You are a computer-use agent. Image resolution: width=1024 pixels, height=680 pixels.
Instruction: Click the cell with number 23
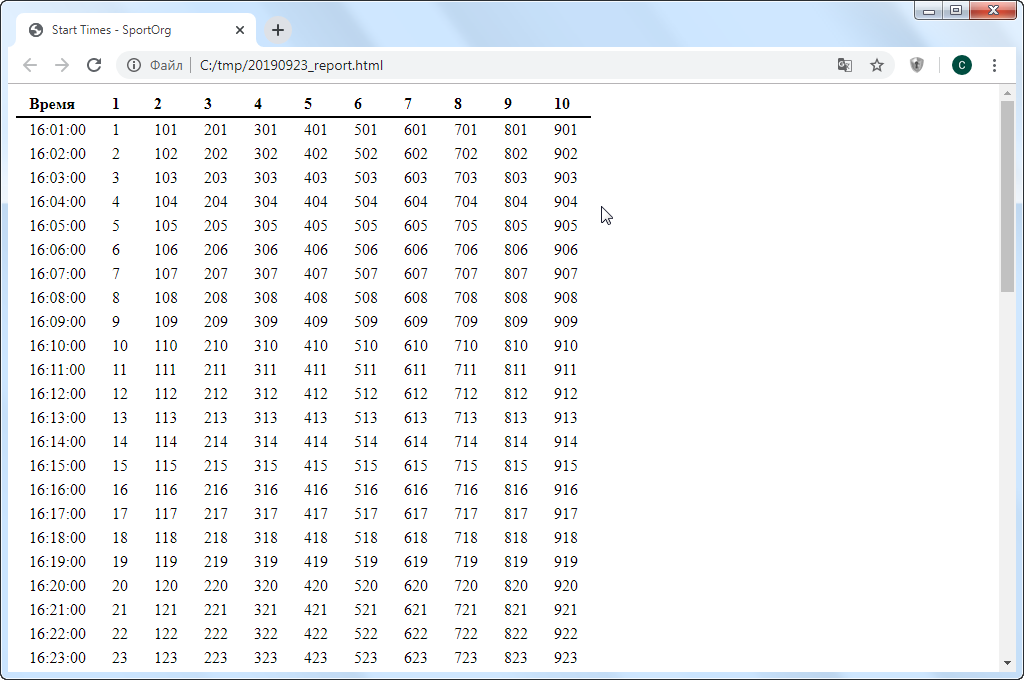120,658
